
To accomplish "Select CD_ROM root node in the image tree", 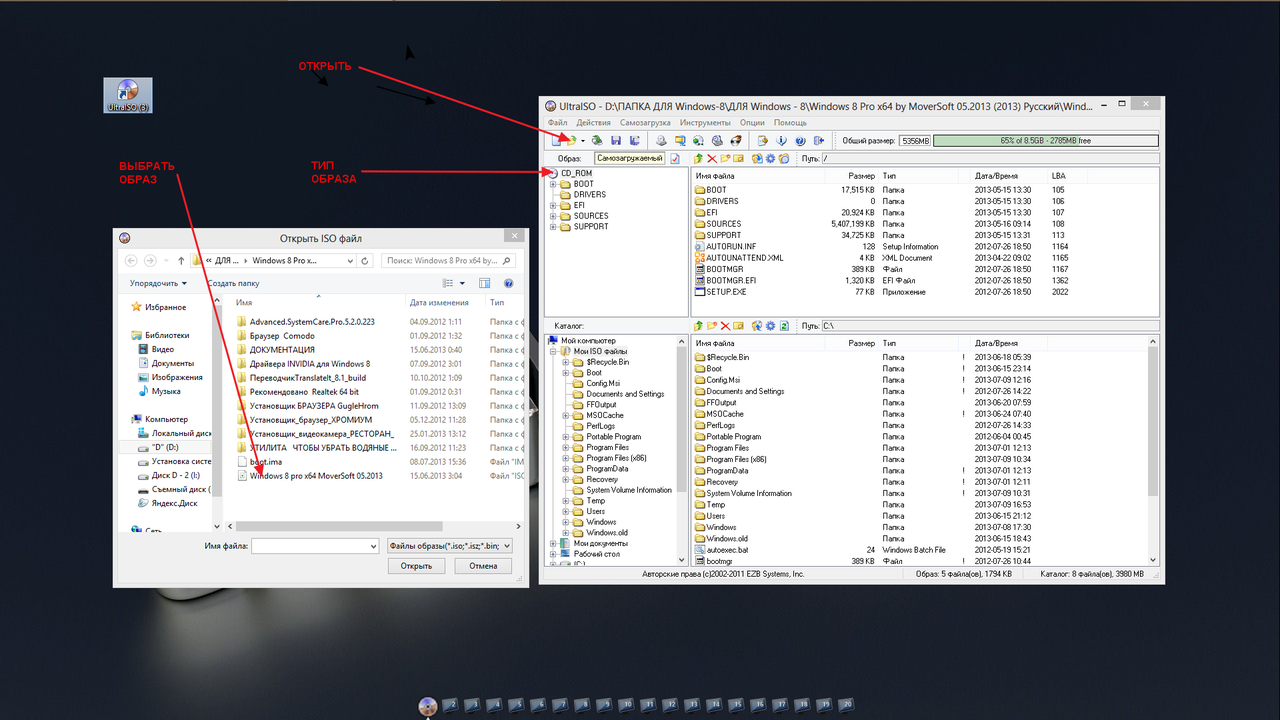I will pos(570,173).
